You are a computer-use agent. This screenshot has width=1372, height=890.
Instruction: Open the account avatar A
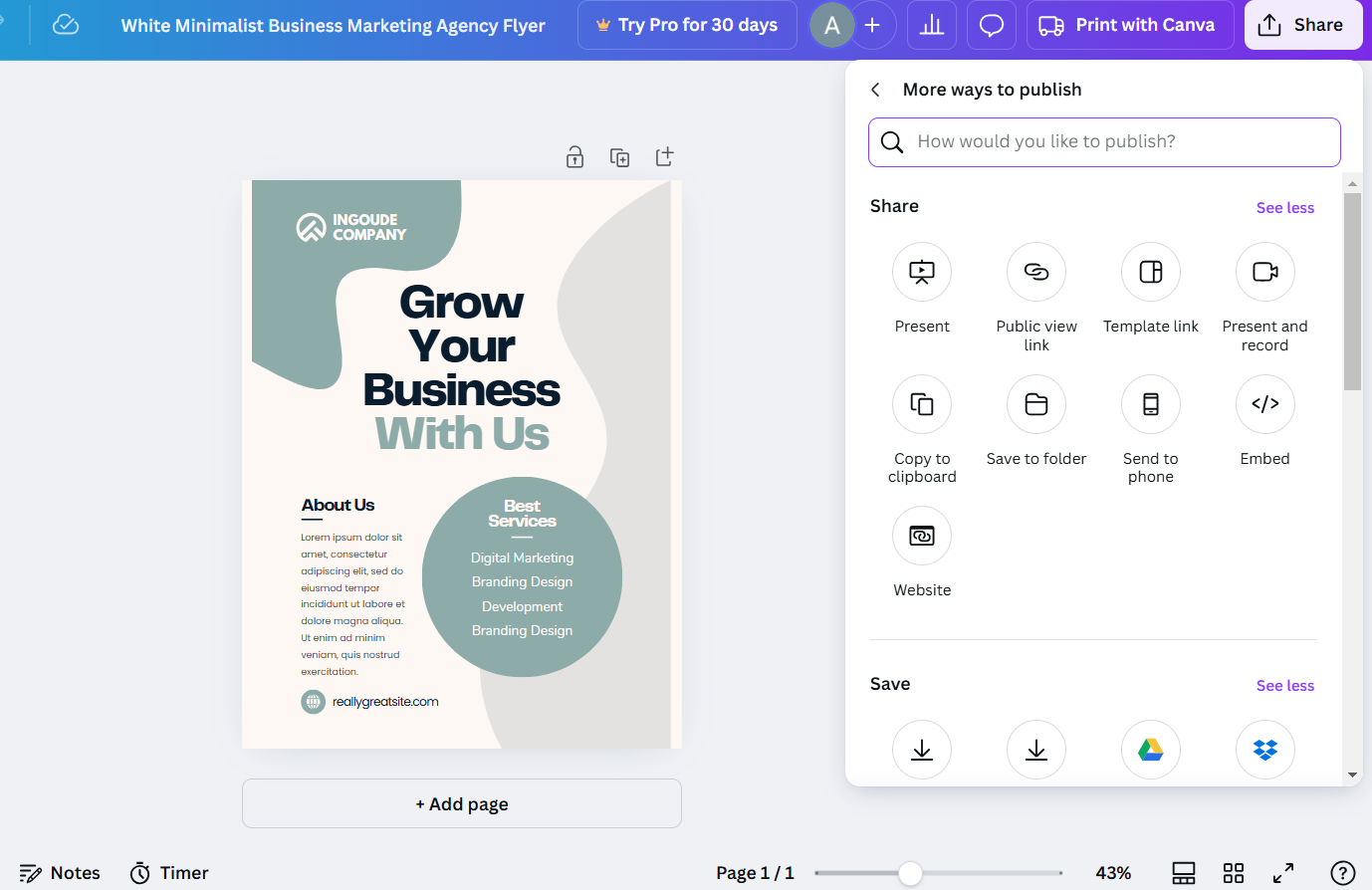832,25
